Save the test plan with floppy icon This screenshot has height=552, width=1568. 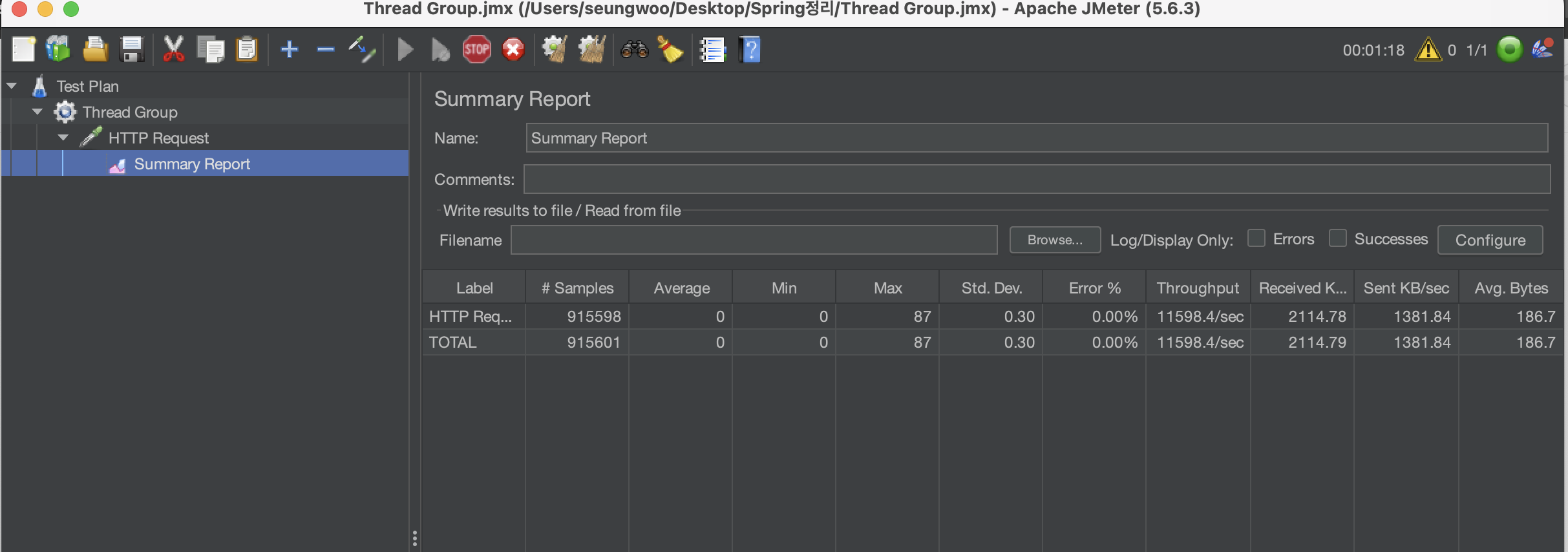pos(132,49)
